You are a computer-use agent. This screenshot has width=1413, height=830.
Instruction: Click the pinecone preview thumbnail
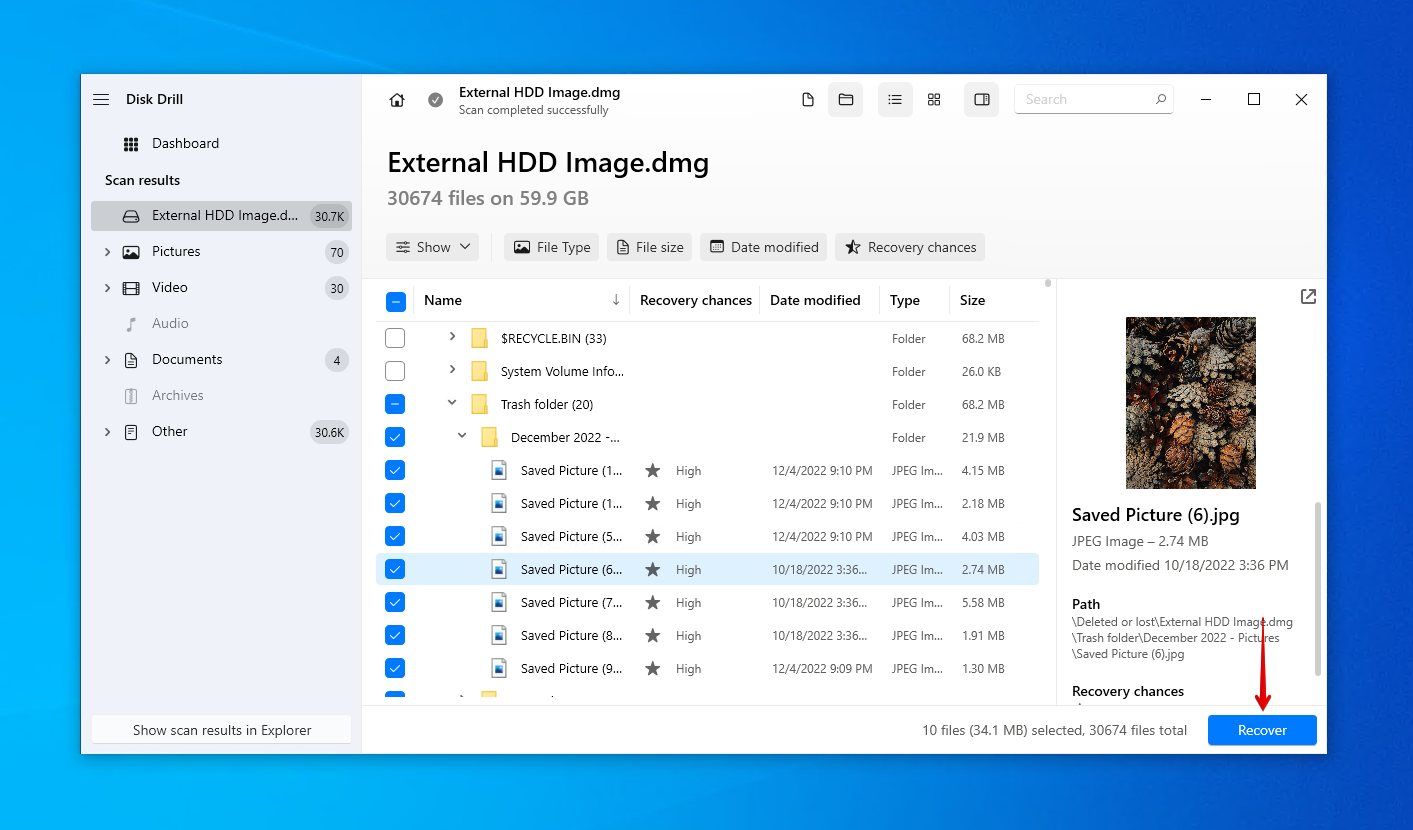tap(1190, 403)
